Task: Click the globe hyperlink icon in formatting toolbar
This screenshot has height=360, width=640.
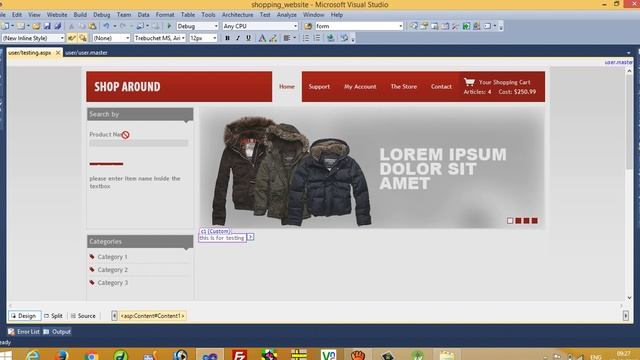Action: (331, 38)
